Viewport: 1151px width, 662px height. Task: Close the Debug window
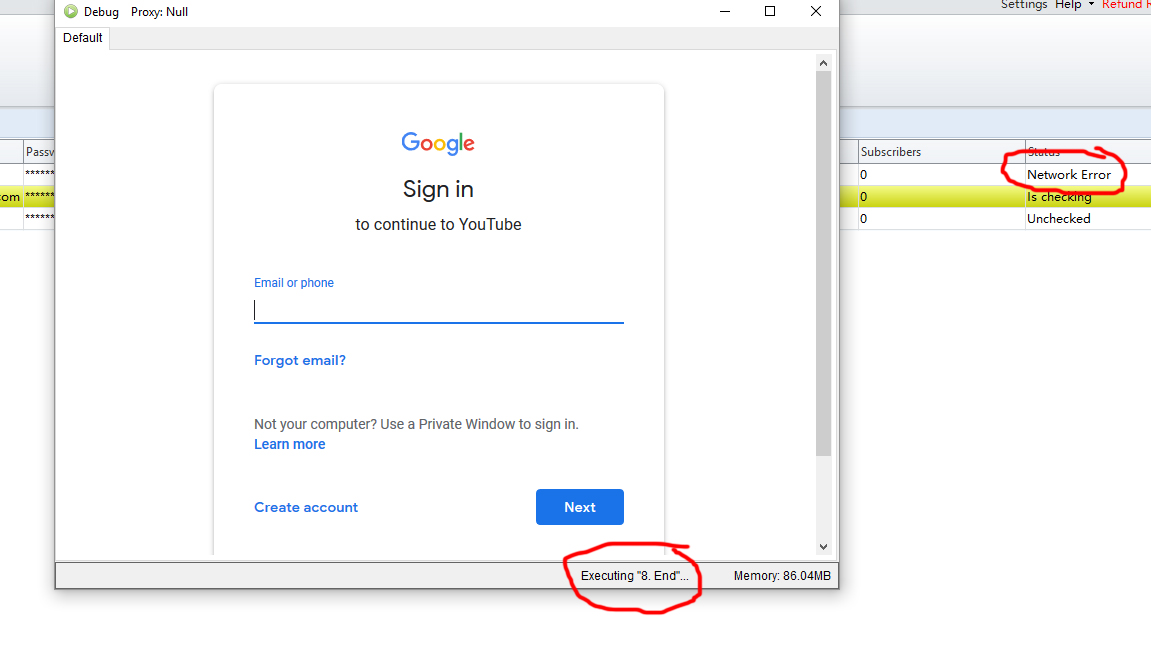(816, 12)
